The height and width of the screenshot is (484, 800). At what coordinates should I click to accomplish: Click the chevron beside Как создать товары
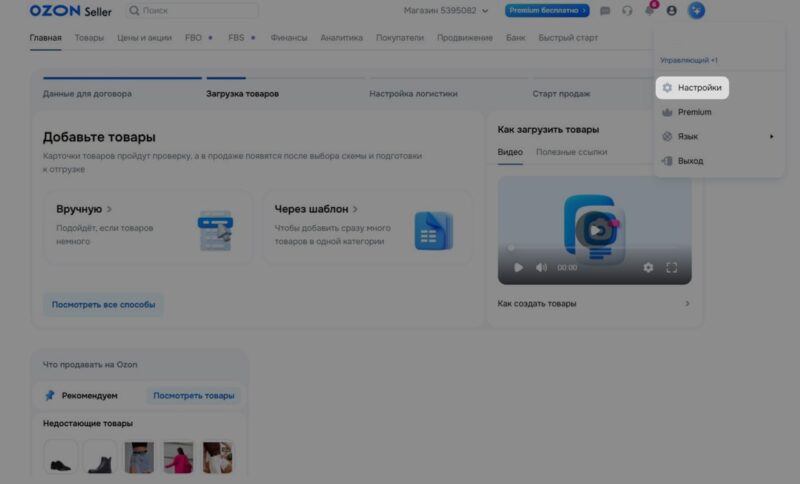pos(687,303)
